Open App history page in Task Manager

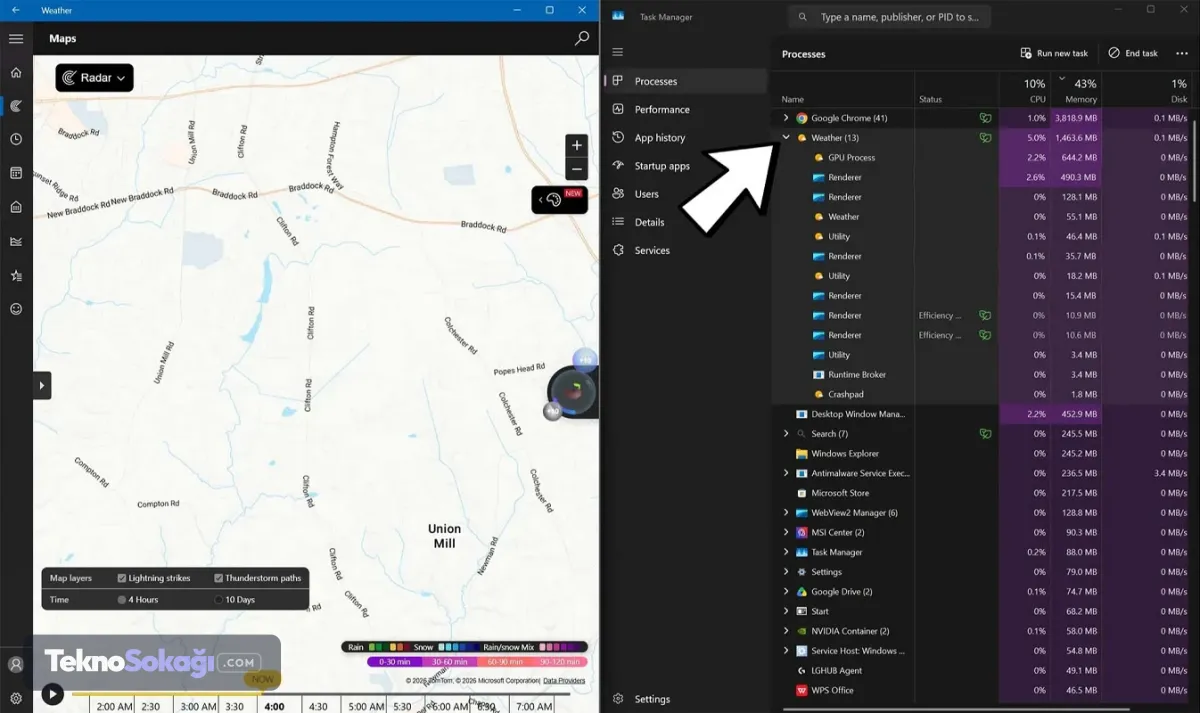tap(686, 138)
